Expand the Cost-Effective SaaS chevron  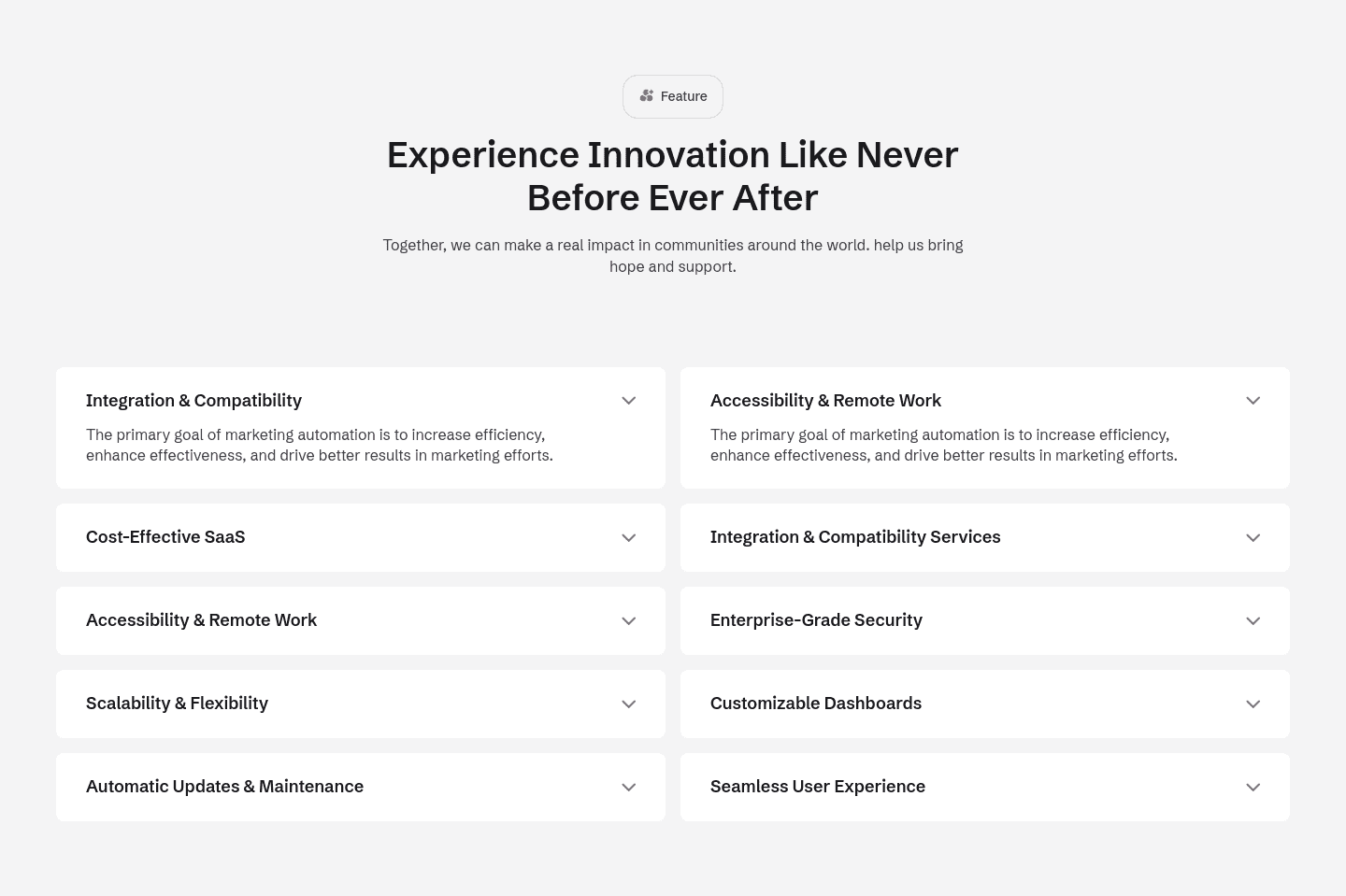coord(628,538)
